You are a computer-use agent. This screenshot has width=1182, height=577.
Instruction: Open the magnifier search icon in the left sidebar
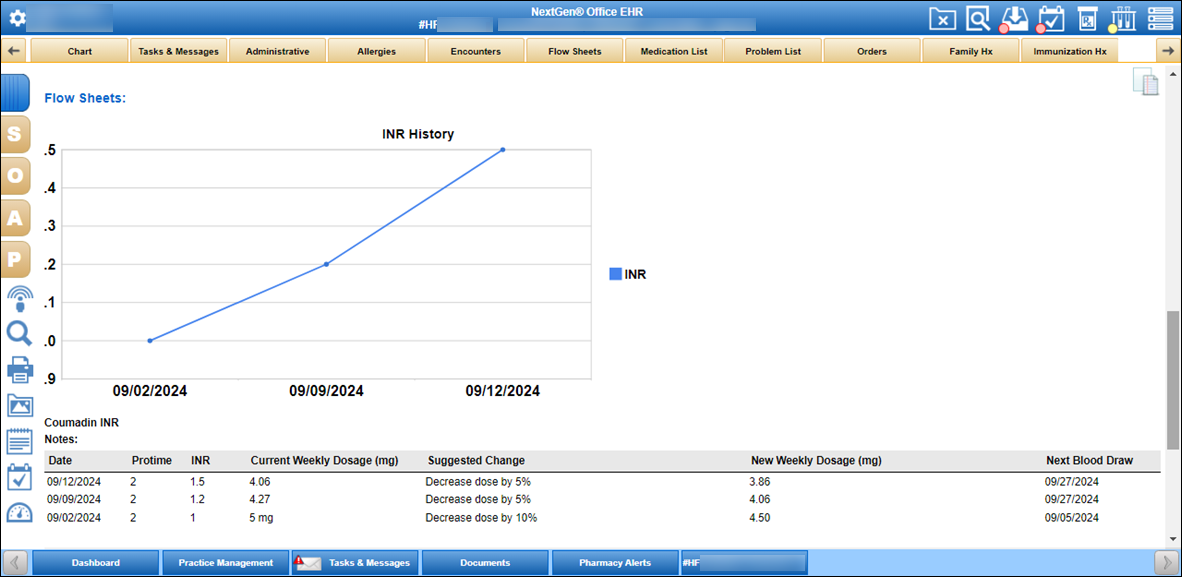[x=19, y=333]
